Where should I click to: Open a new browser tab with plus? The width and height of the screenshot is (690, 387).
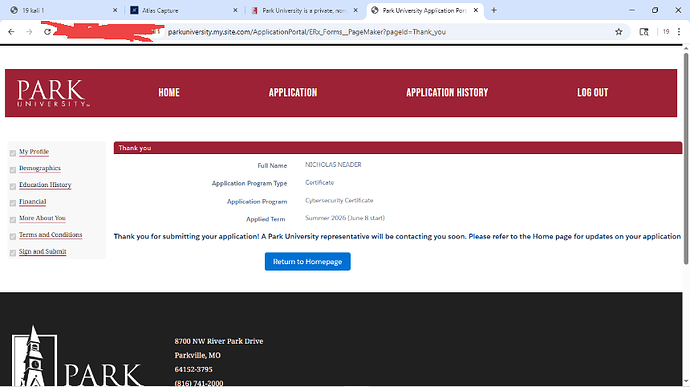point(494,10)
